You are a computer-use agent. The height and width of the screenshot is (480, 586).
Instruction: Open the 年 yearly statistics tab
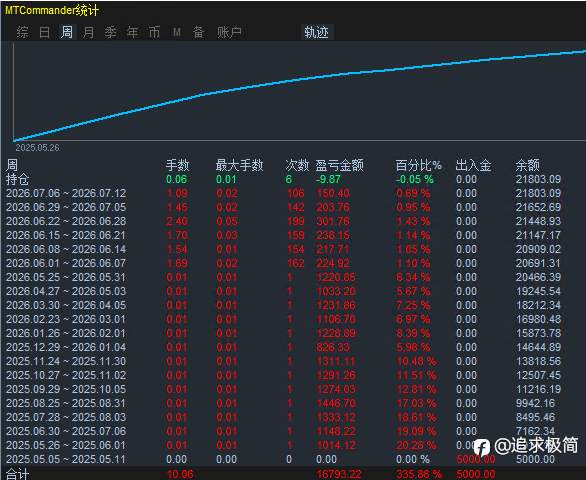[x=132, y=32]
